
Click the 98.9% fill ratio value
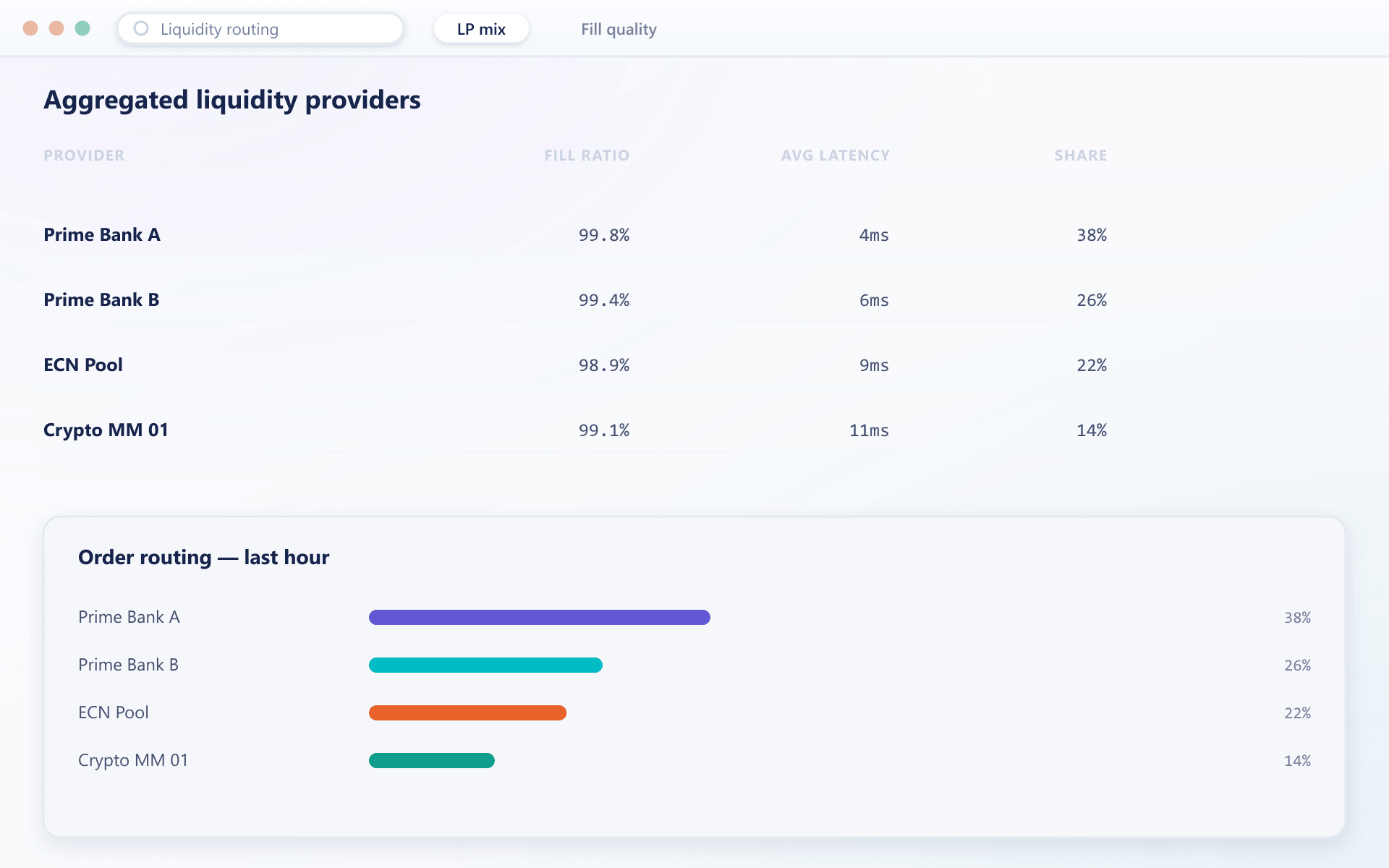coord(604,365)
